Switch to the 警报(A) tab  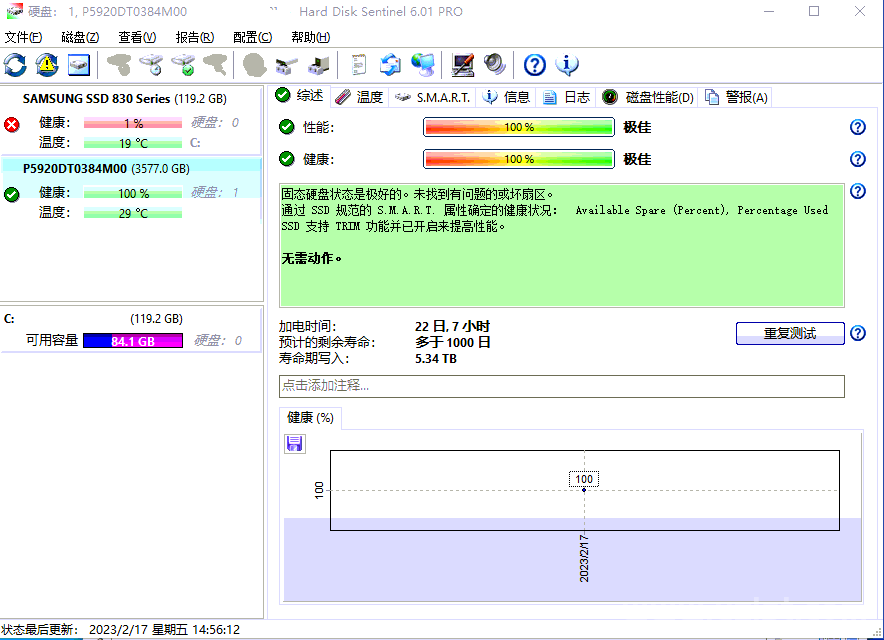pos(736,98)
